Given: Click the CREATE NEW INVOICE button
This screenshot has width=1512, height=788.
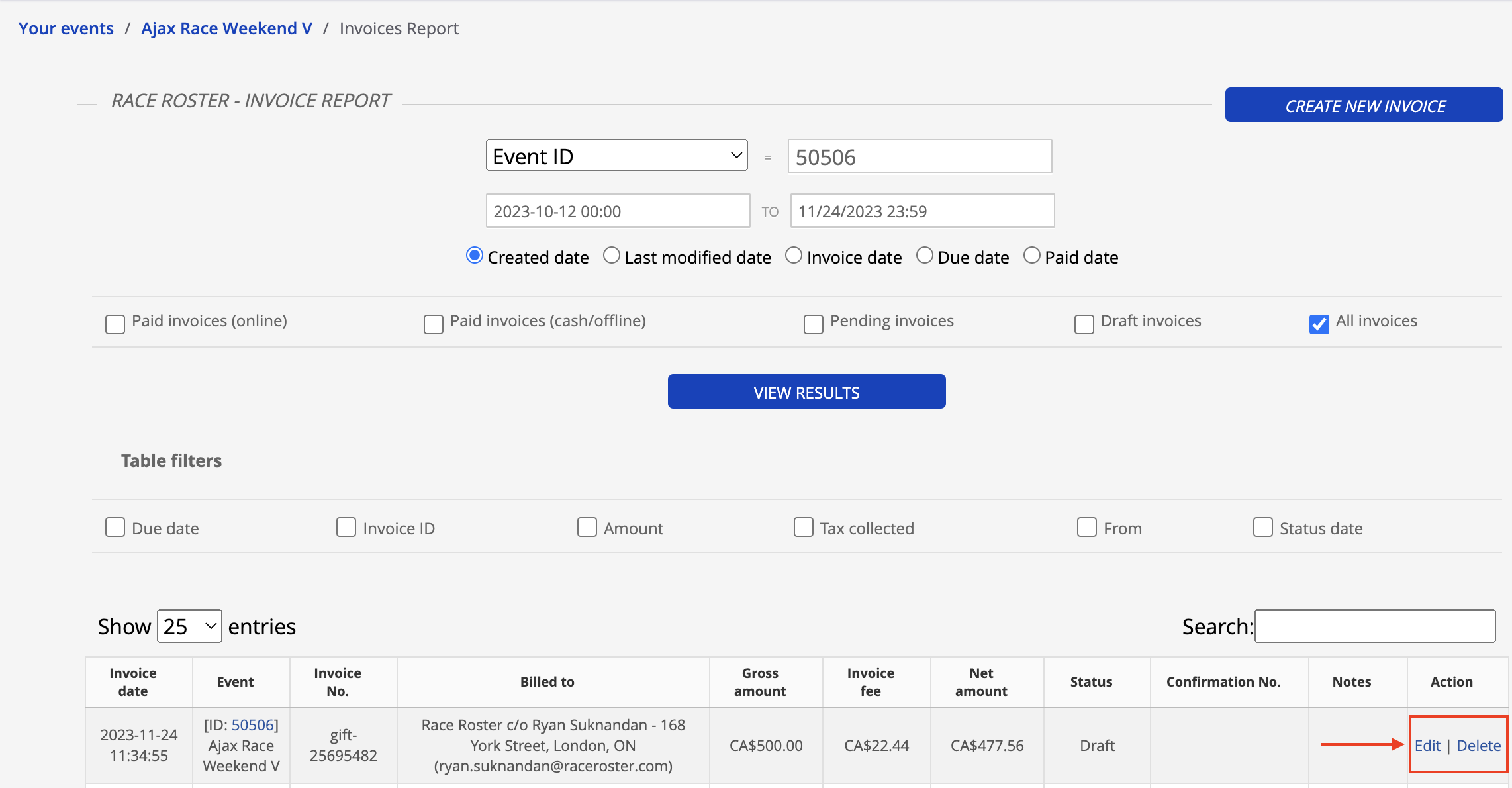Looking at the screenshot, I should coord(1364,104).
